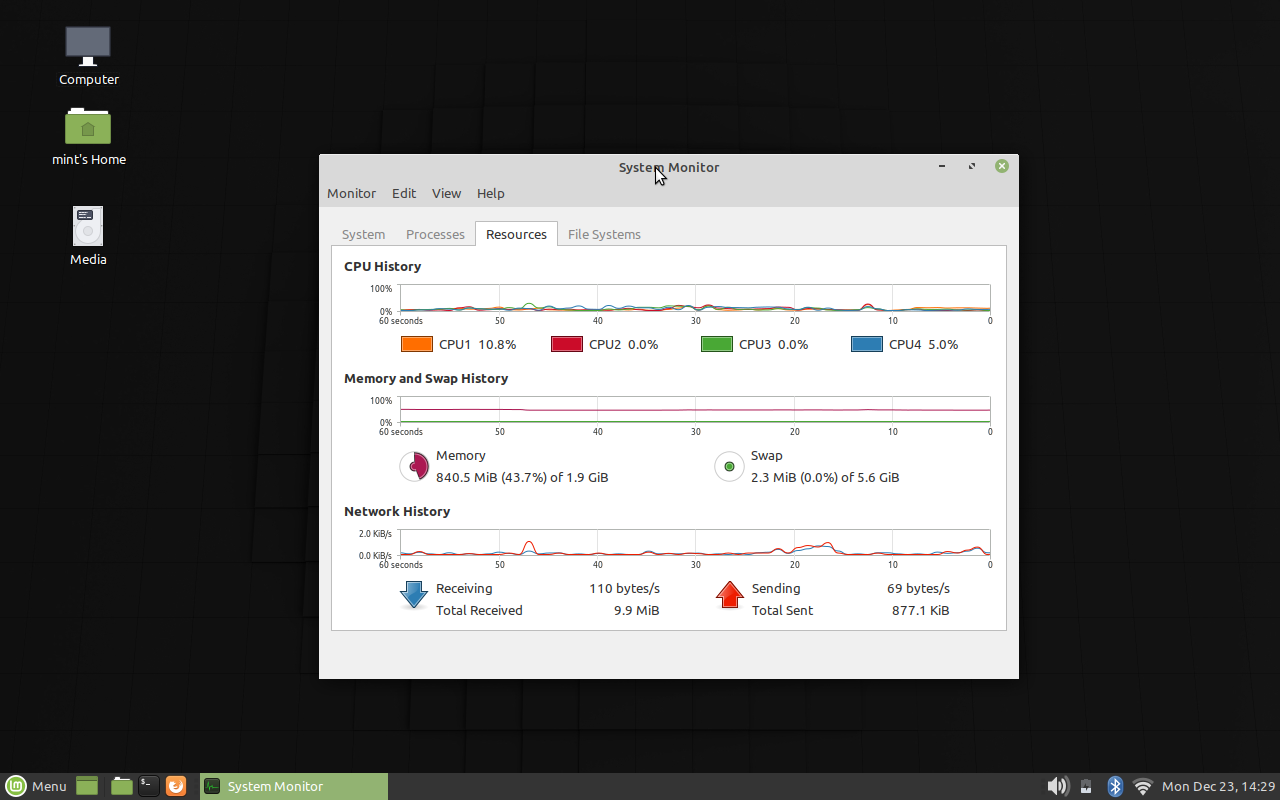Click the Wi-Fi network tray icon

[x=1142, y=786]
